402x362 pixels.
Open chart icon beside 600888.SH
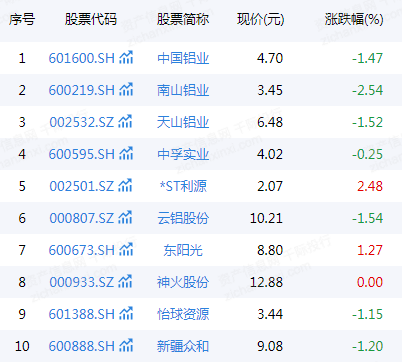126,346
